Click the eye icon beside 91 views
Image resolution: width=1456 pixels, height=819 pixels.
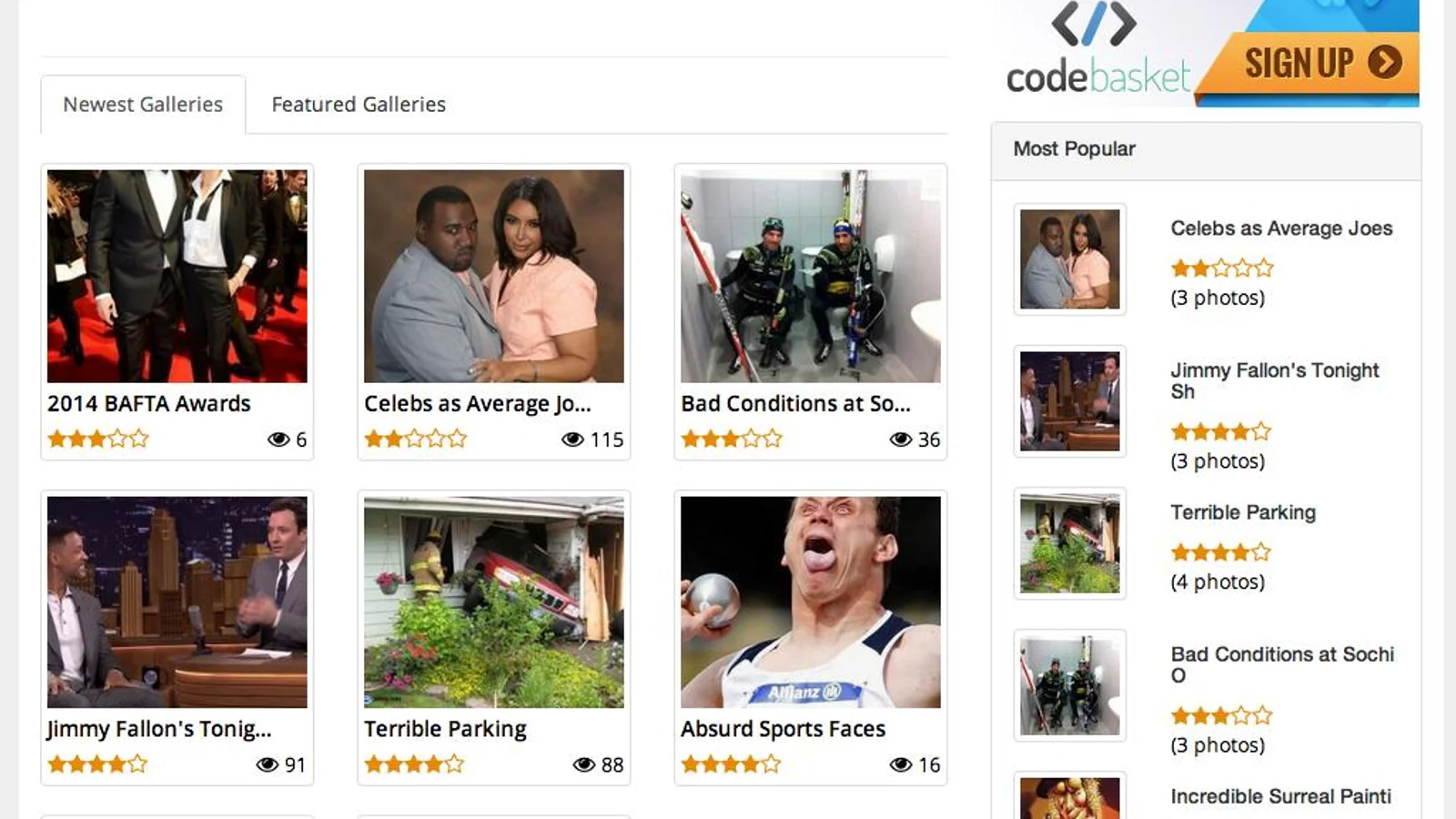point(268,764)
